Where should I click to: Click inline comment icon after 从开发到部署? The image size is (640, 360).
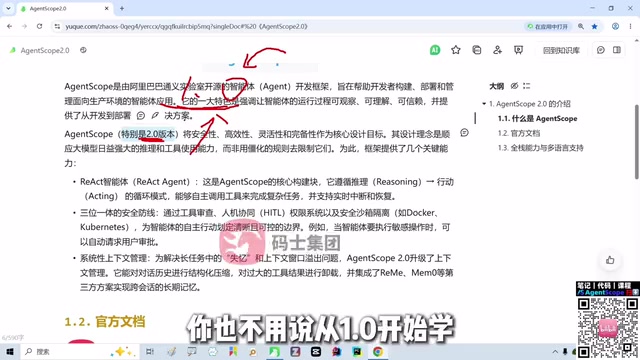(x=141, y=116)
